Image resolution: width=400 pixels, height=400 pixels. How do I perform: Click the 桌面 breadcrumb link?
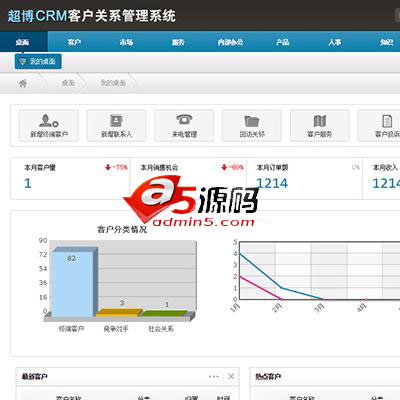(x=68, y=83)
